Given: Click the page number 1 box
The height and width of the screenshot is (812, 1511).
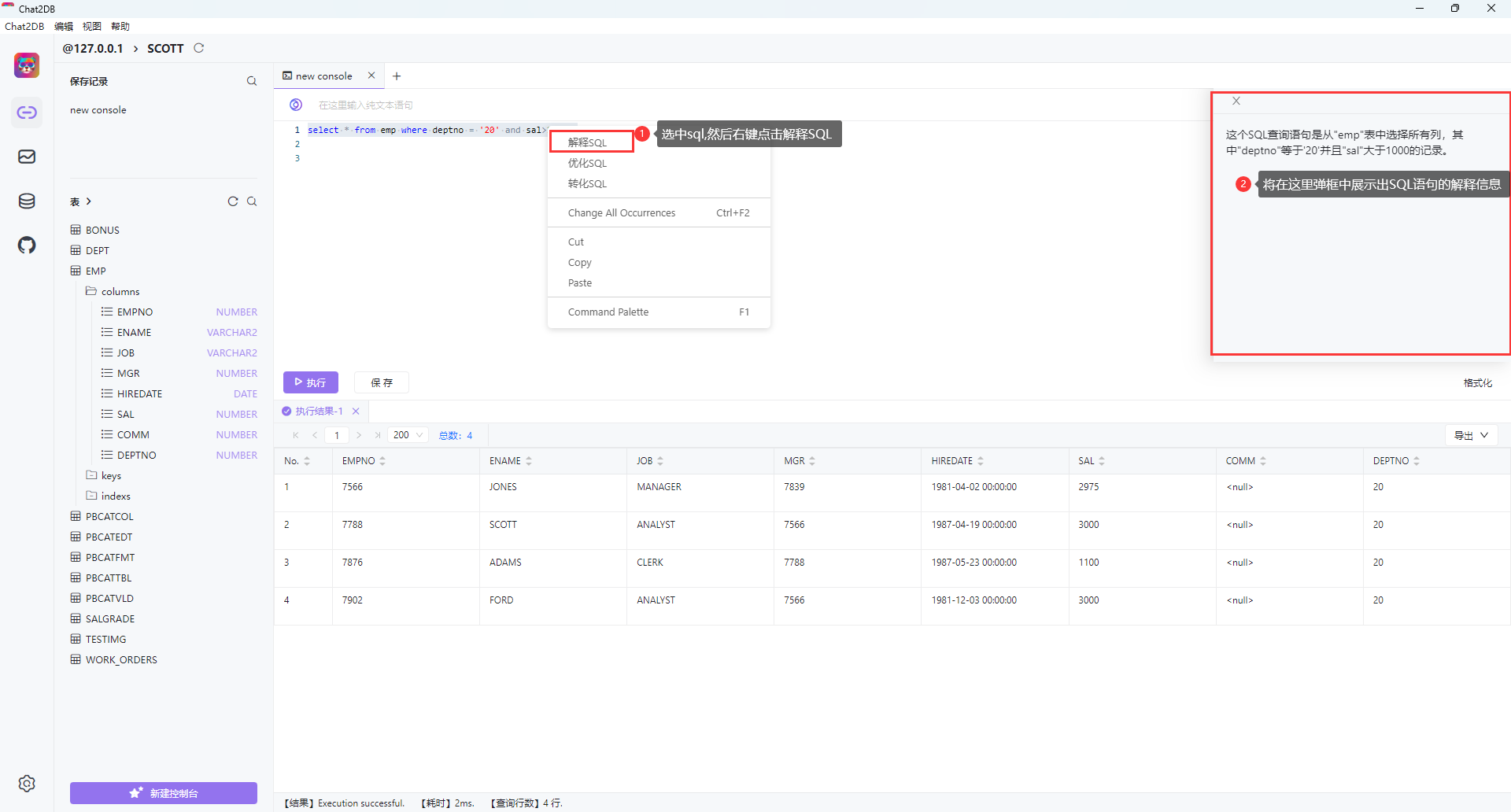Looking at the screenshot, I should [337, 435].
